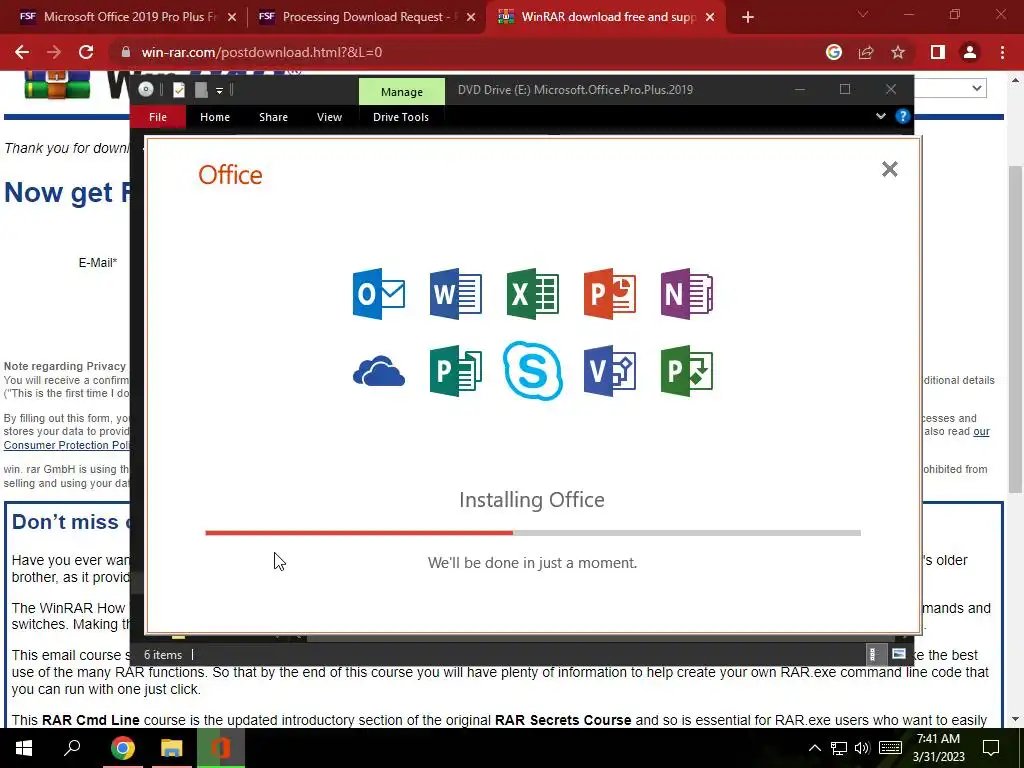Click the Outlook icon in Office installer
The image size is (1024, 768).
click(378, 294)
